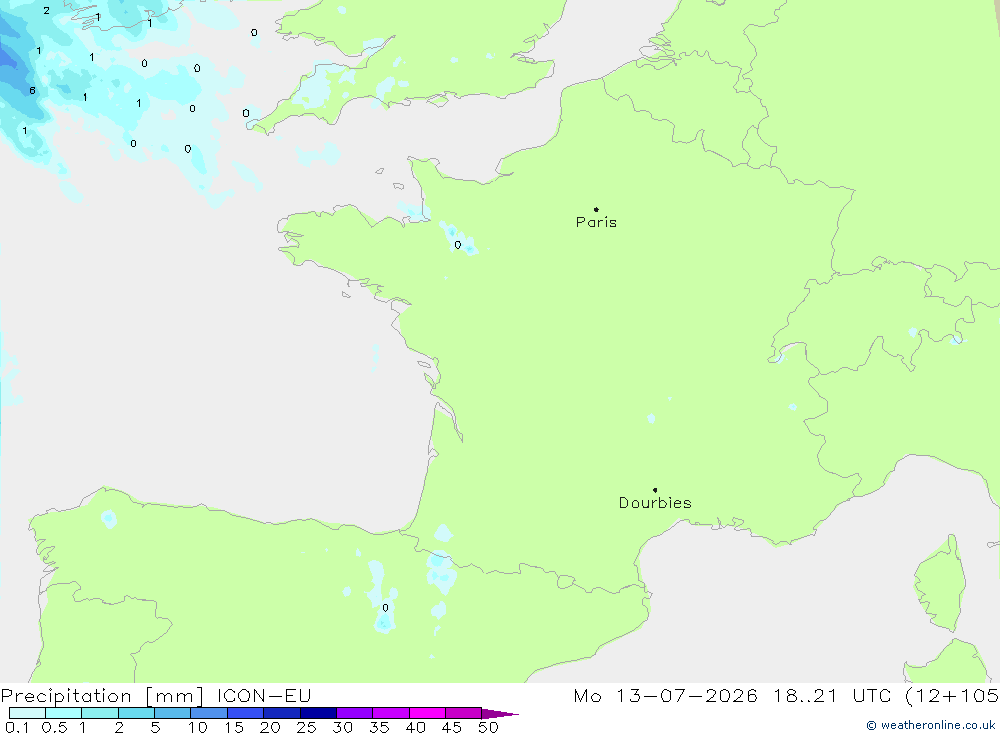Click the '25' legend scale label
Viewport: 1000px width, 733px height.
tap(306, 727)
